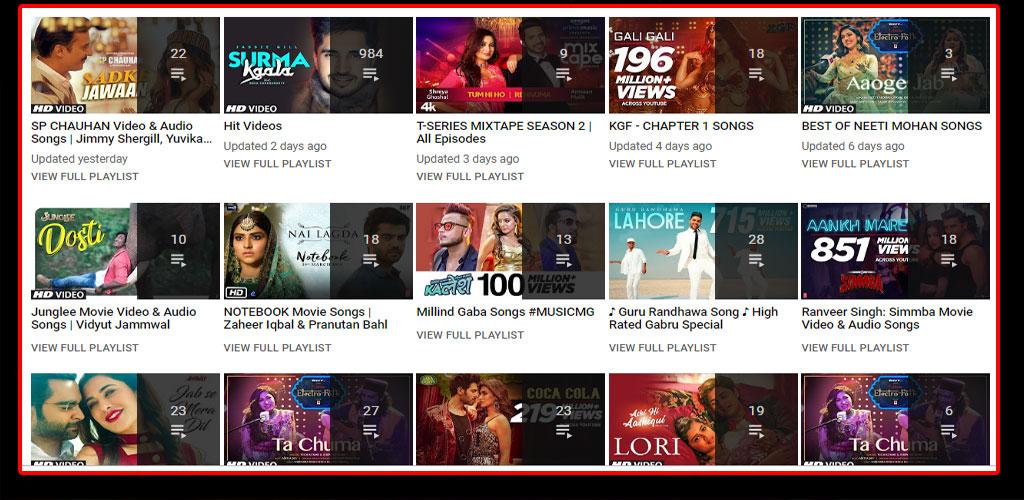Click 'Updated yesterday' text under SP CHAUHAN
Screen dimensions: 1024x500
[79, 159]
